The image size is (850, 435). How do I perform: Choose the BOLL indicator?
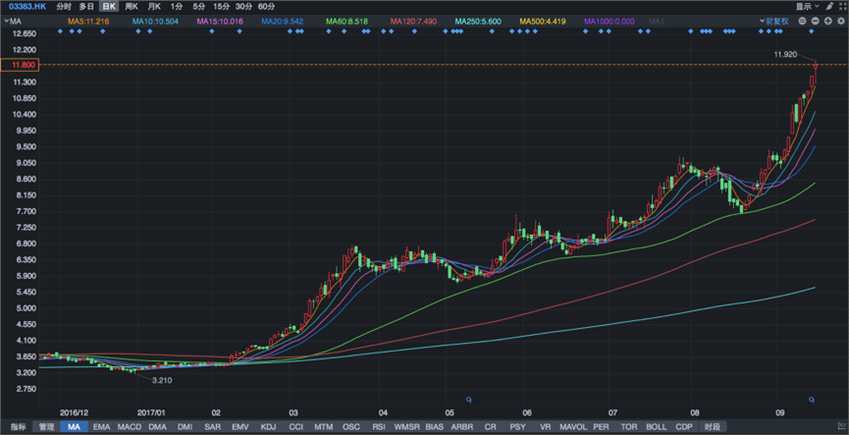point(656,427)
